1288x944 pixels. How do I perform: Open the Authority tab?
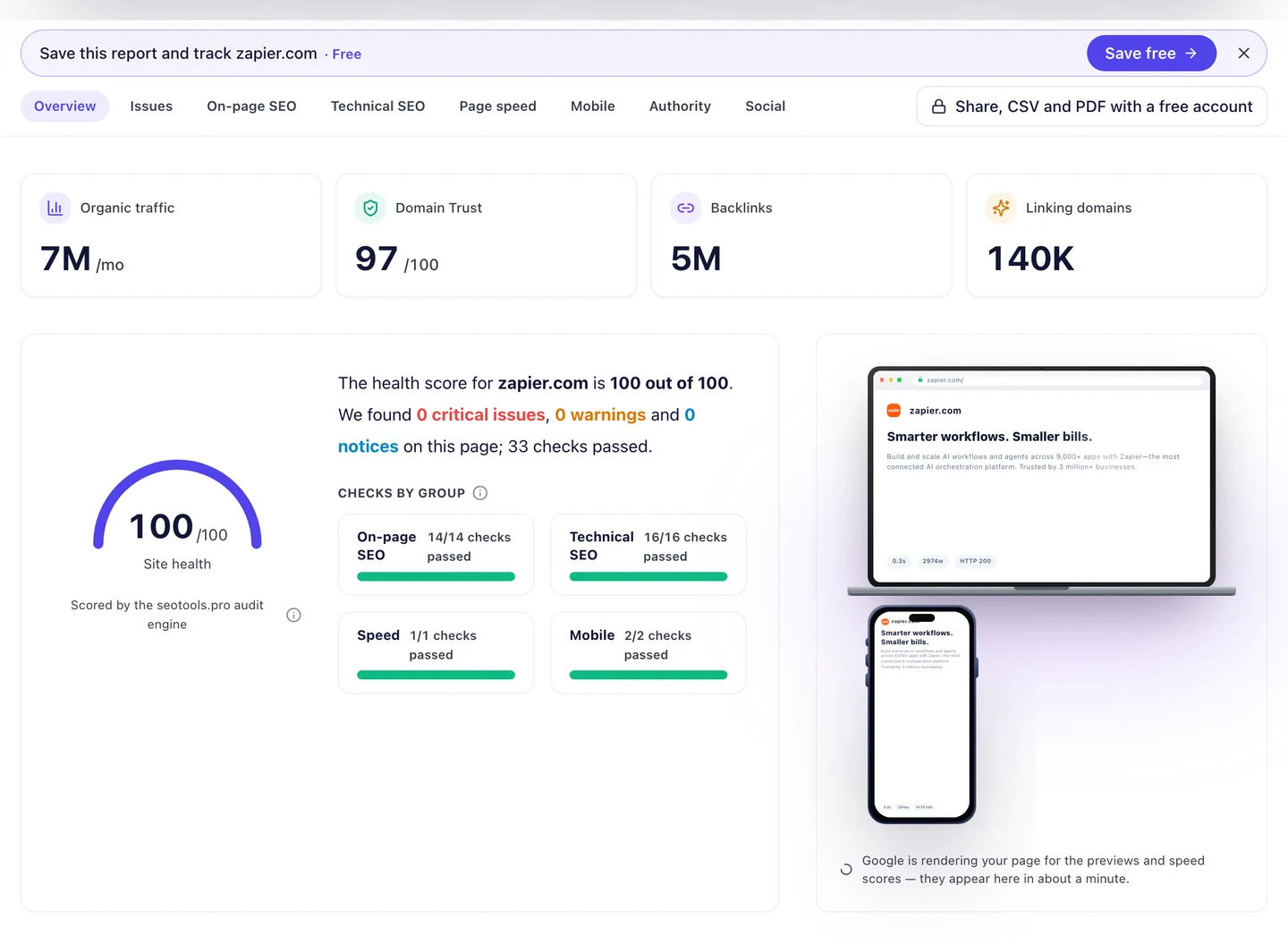point(680,106)
